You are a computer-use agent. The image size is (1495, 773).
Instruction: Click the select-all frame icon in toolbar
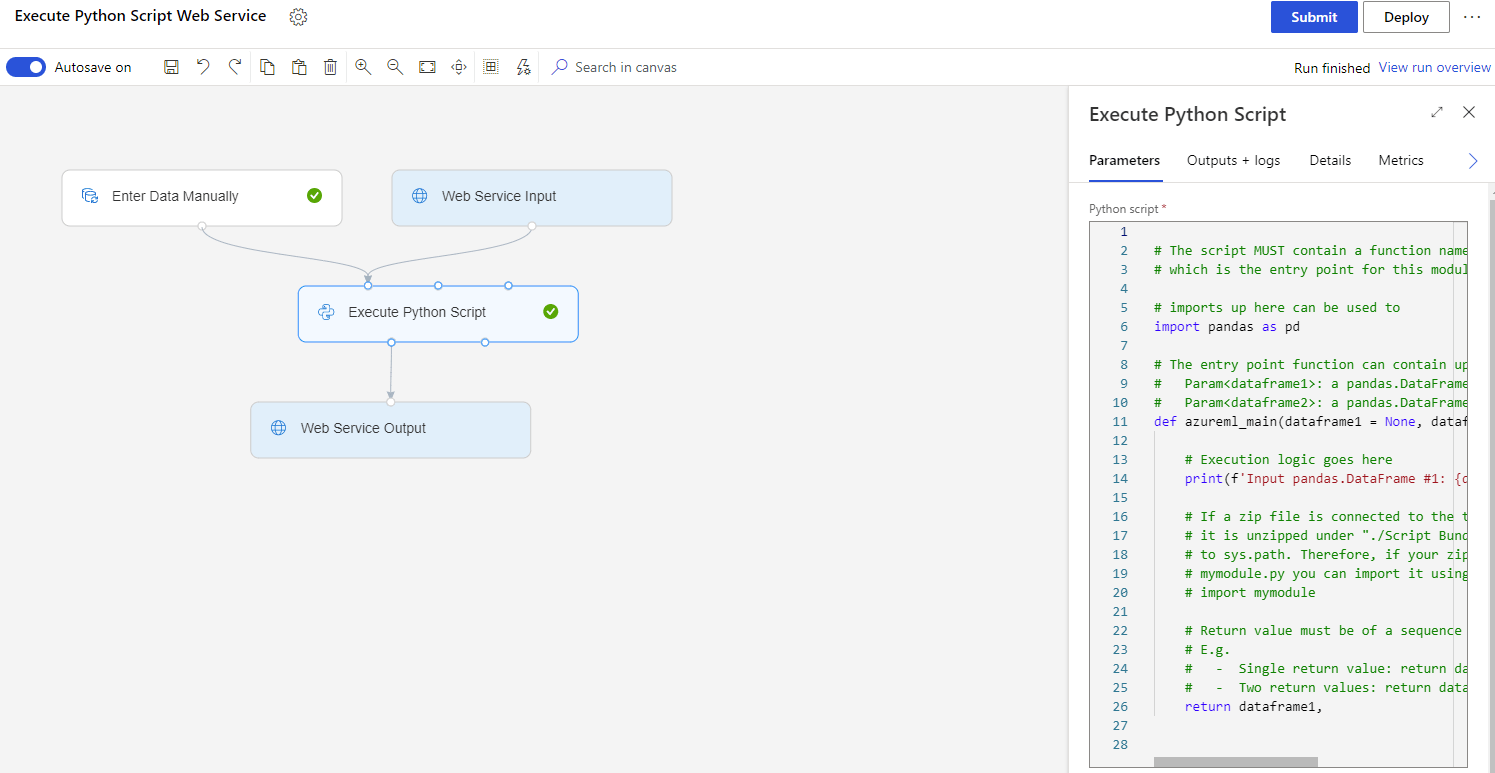tap(491, 67)
